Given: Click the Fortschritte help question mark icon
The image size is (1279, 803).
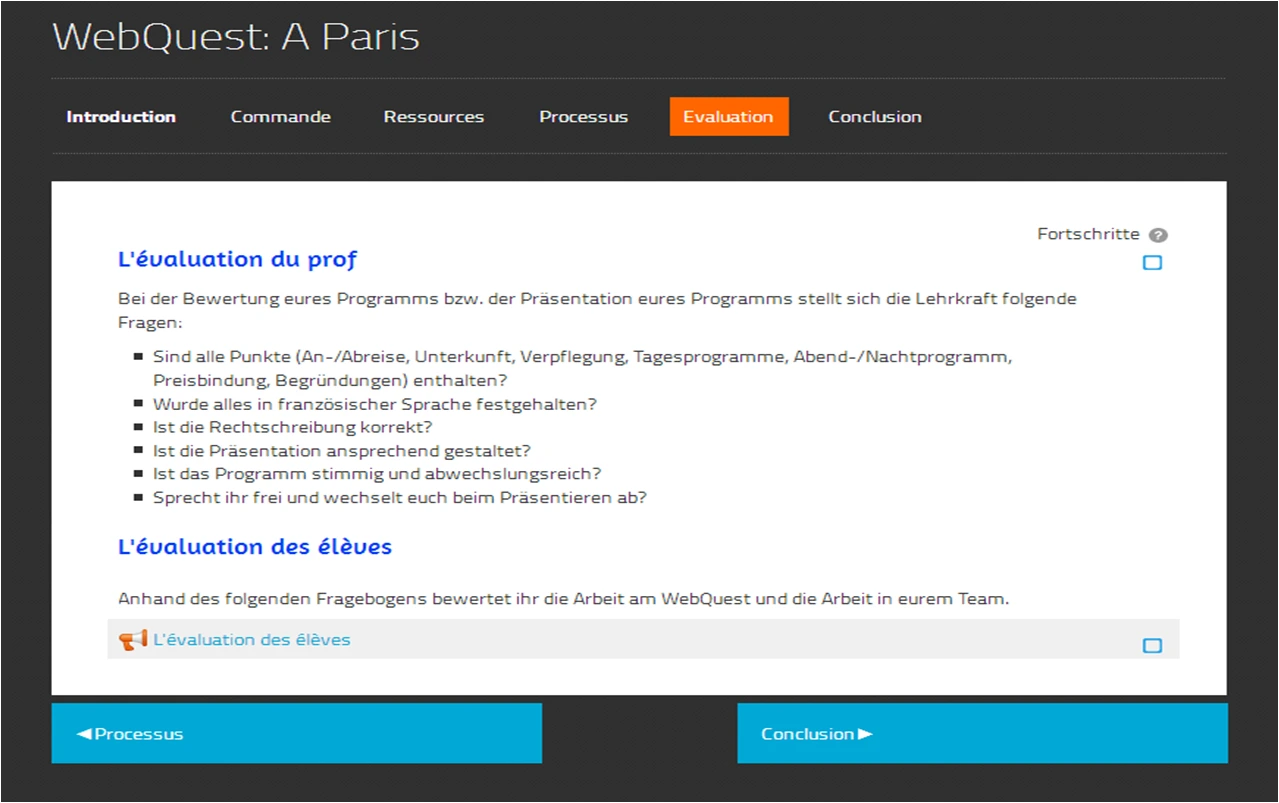Looking at the screenshot, I should (x=1158, y=235).
